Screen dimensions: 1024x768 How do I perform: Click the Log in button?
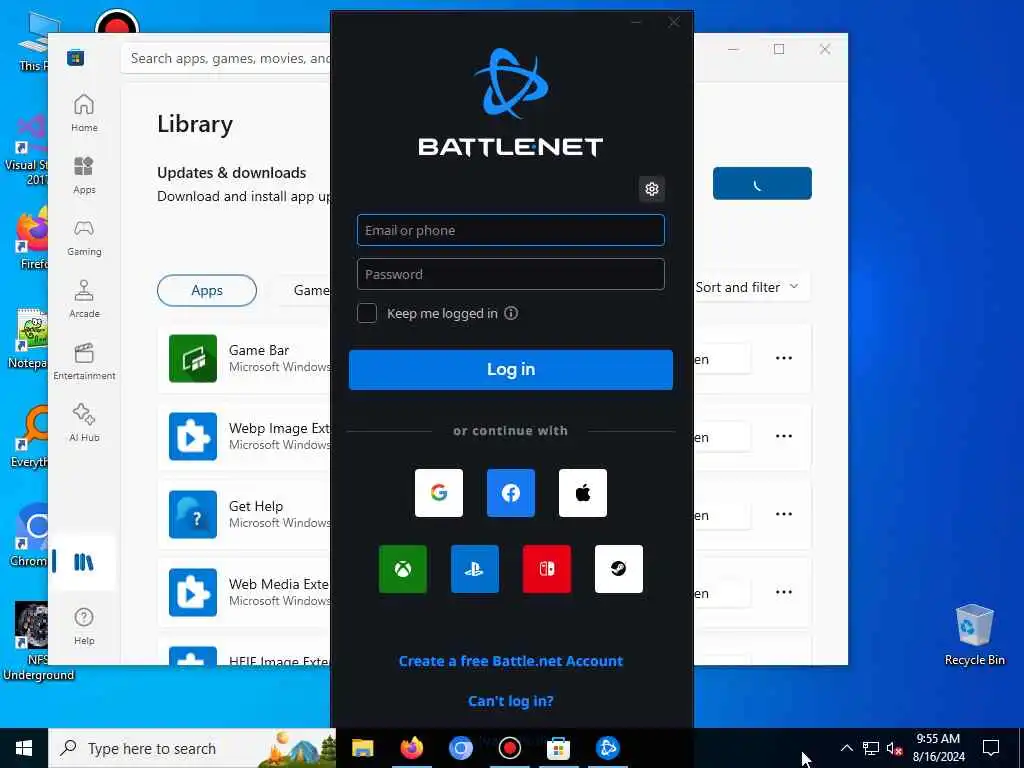point(511,370)
